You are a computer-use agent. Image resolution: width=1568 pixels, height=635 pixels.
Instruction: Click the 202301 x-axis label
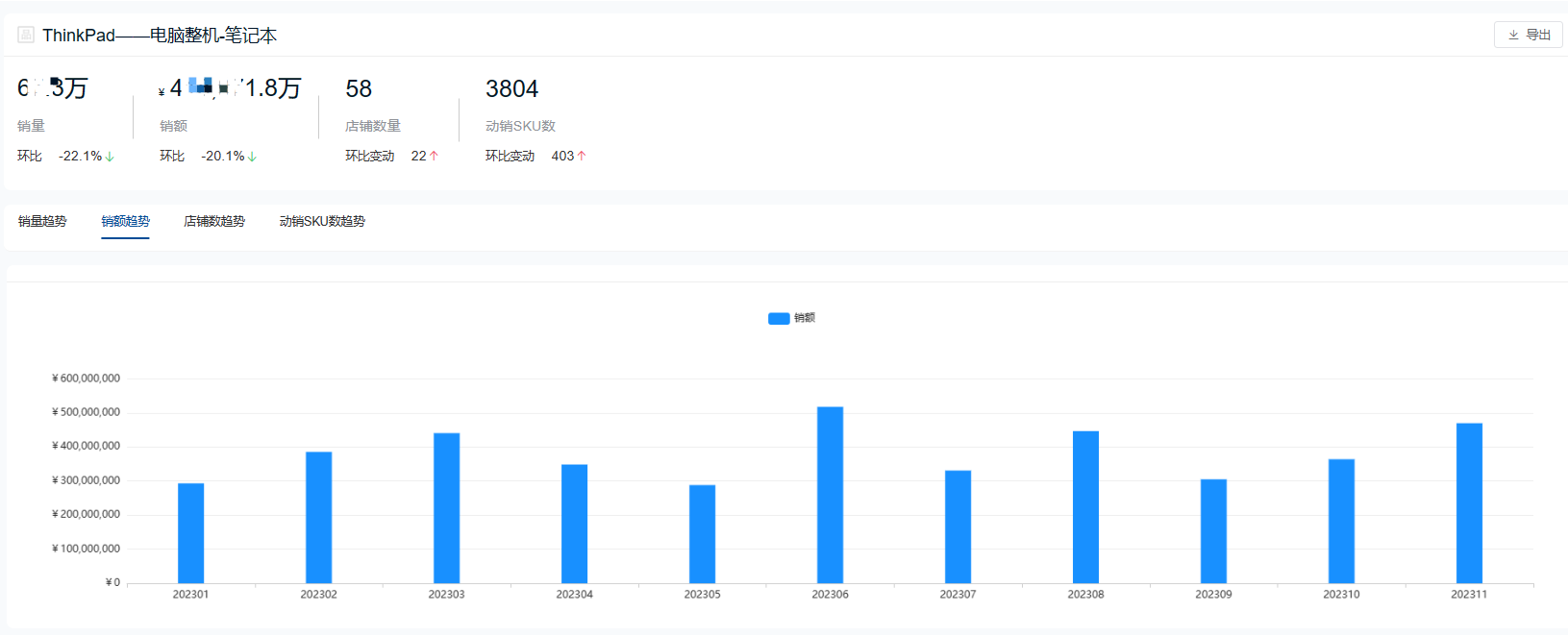coord(190,595)
